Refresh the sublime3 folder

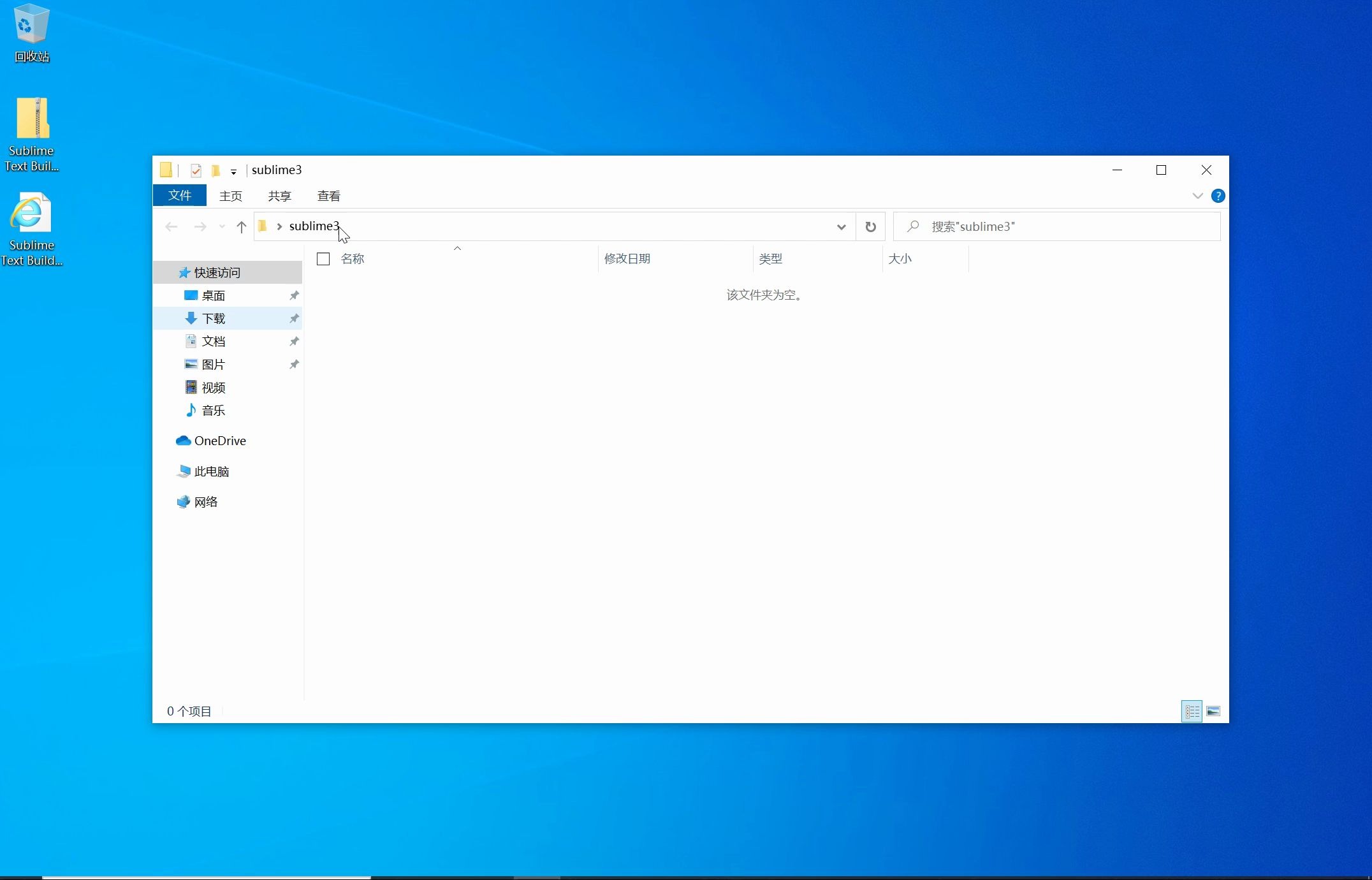pyautogui.click(x=870, y=226)
